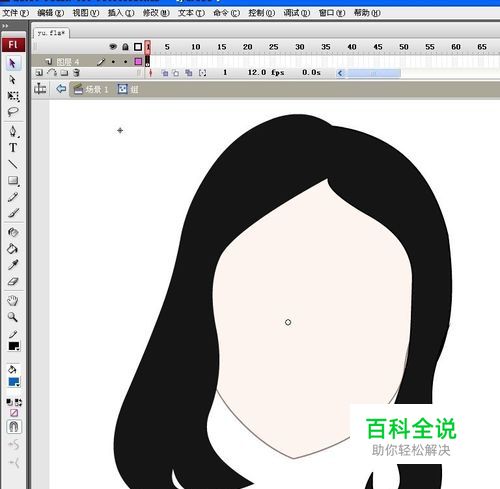Toggle Snap to Objects magnet

[x=14, y=427]
